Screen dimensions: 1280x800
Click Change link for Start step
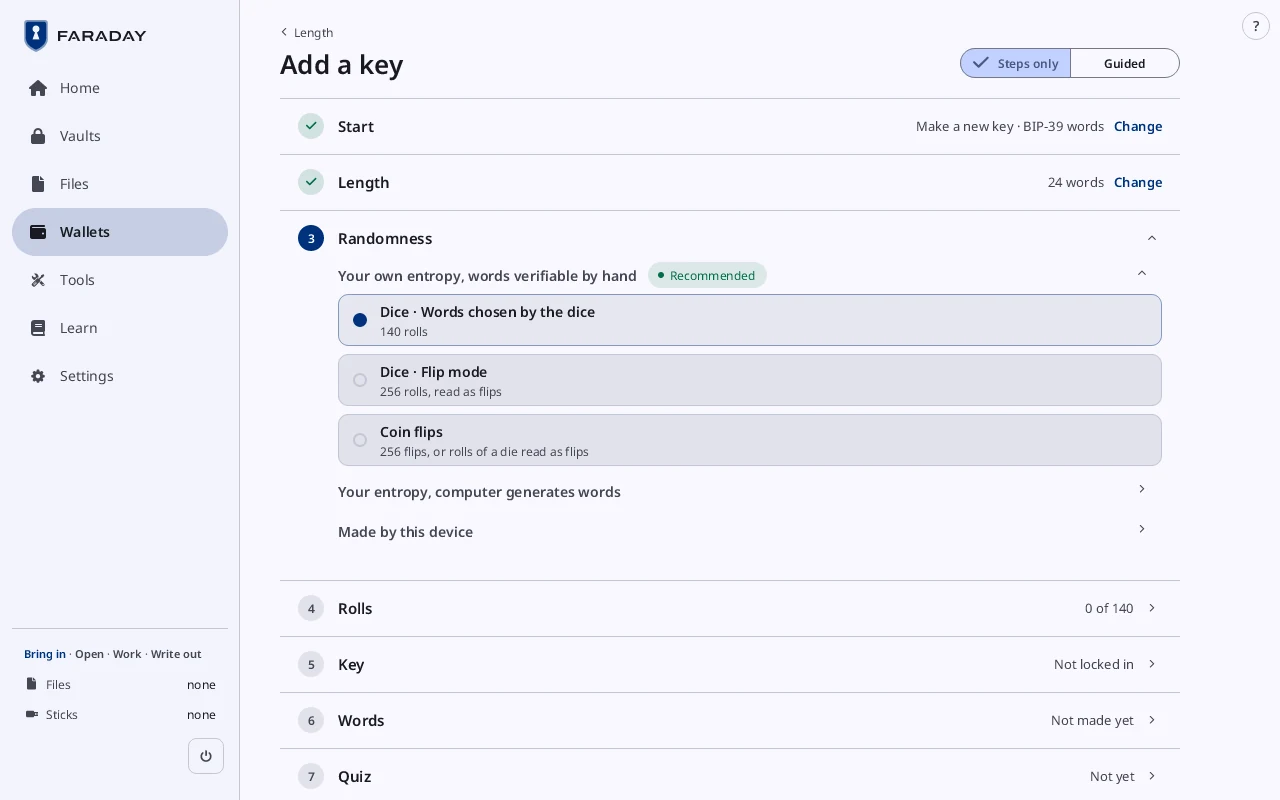tap(1138, 126)
